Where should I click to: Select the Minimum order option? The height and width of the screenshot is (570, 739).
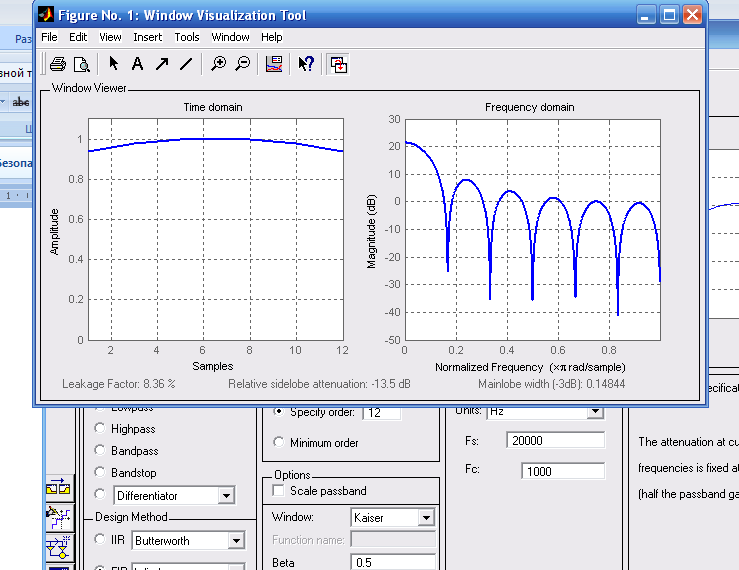click(278, 442)
